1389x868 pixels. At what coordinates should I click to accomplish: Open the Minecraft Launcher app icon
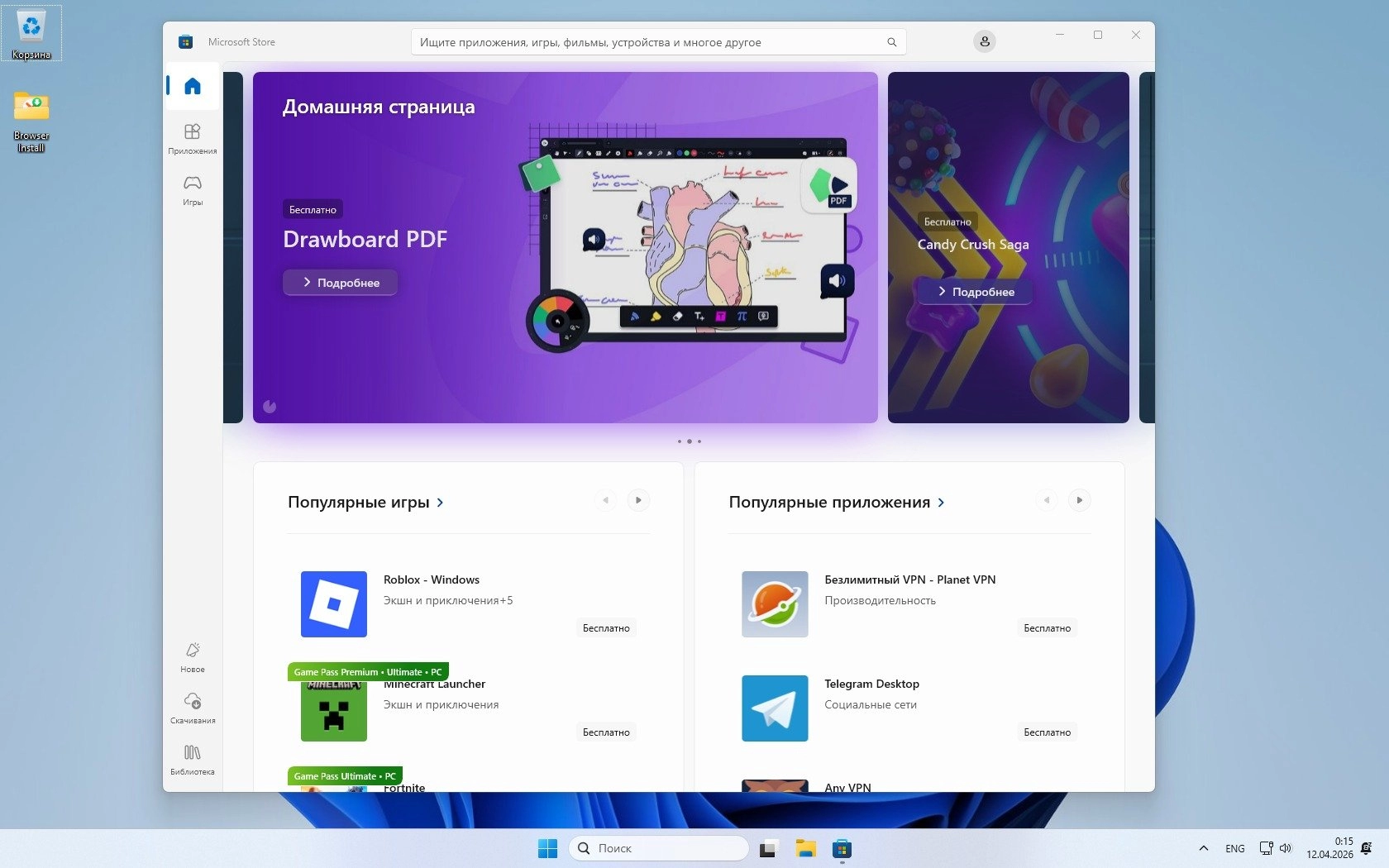pos(334,708)
